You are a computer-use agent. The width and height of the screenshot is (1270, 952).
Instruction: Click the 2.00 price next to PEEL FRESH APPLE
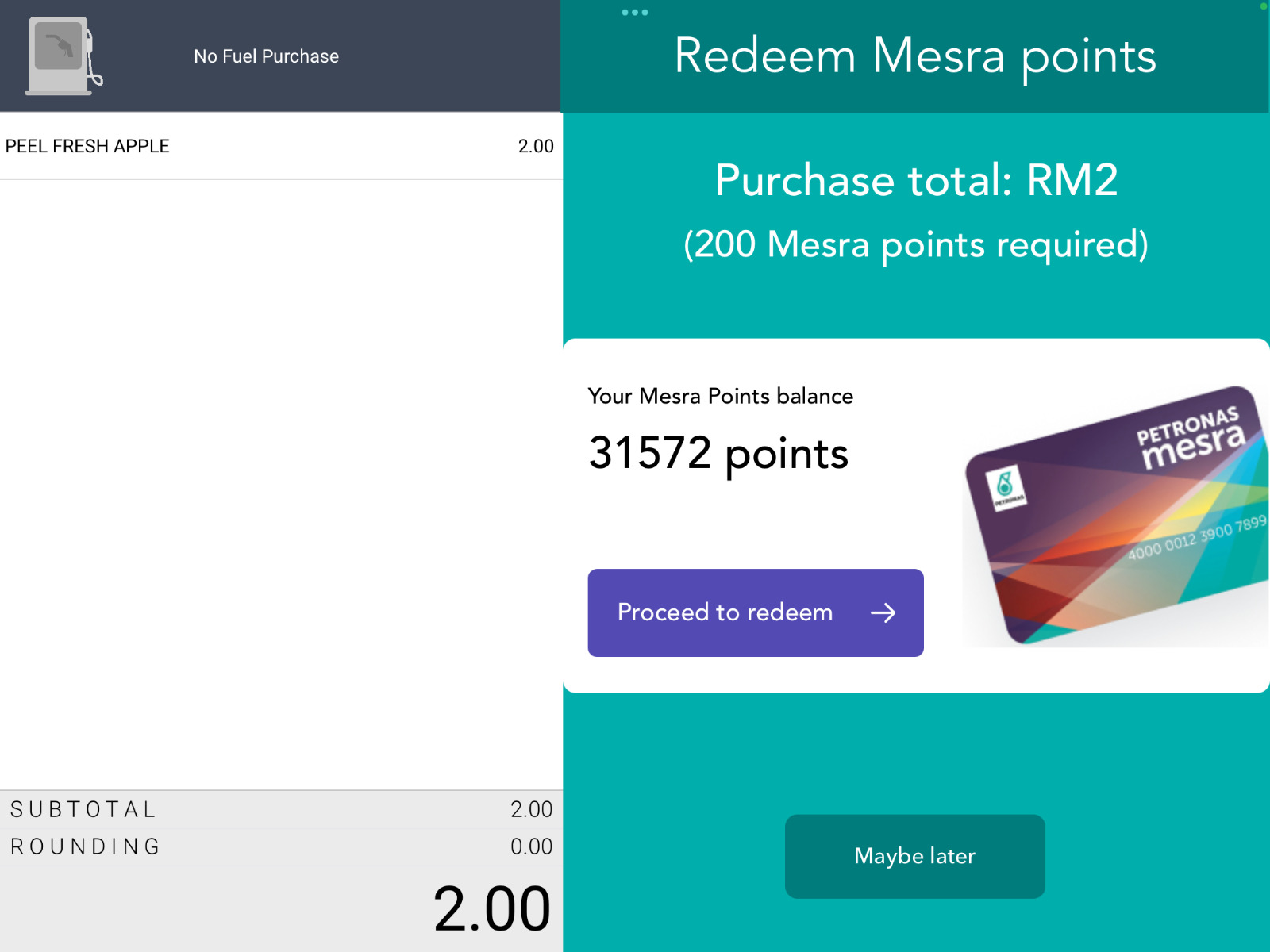click(534, 146)
